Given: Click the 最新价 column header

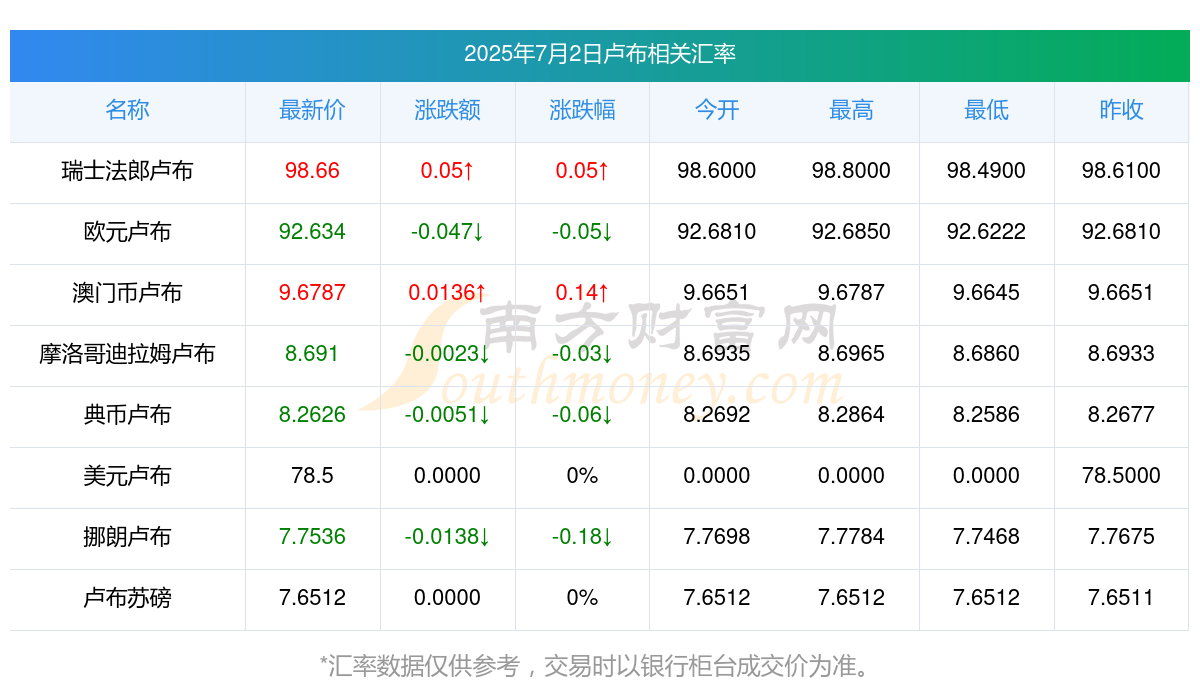Looking at the screenshot, I should 312,110.
